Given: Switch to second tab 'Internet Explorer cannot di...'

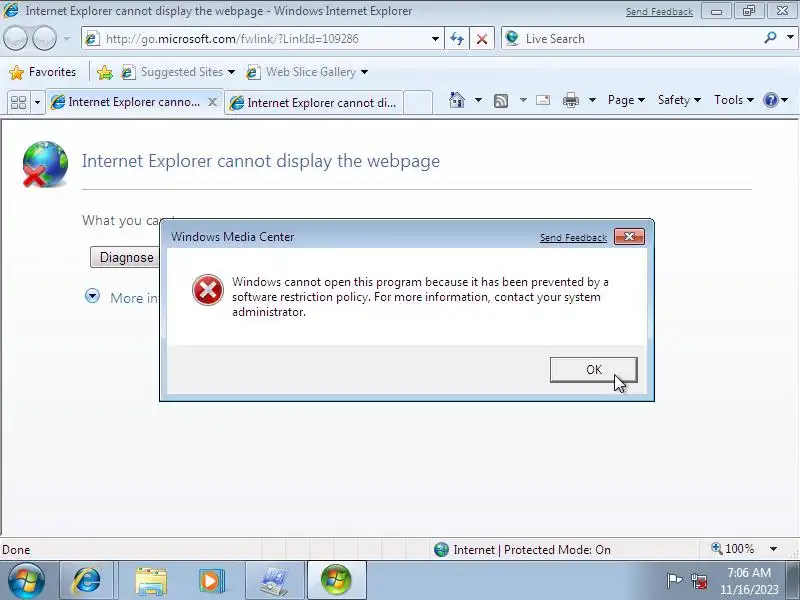Looking at the screenshot, I should pyautogui.click(x=313, y=103).
